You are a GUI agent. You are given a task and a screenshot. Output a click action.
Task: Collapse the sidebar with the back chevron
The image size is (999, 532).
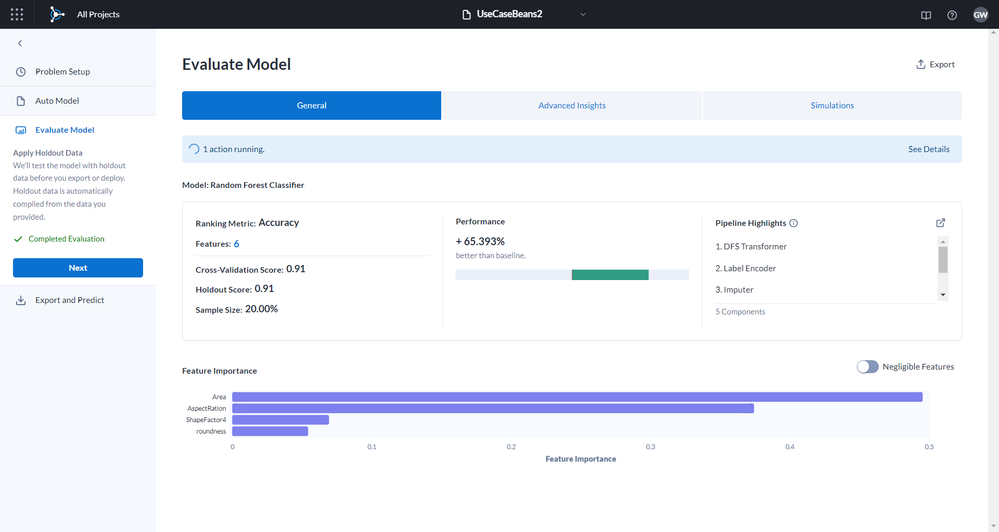click(x=20, y=44)
